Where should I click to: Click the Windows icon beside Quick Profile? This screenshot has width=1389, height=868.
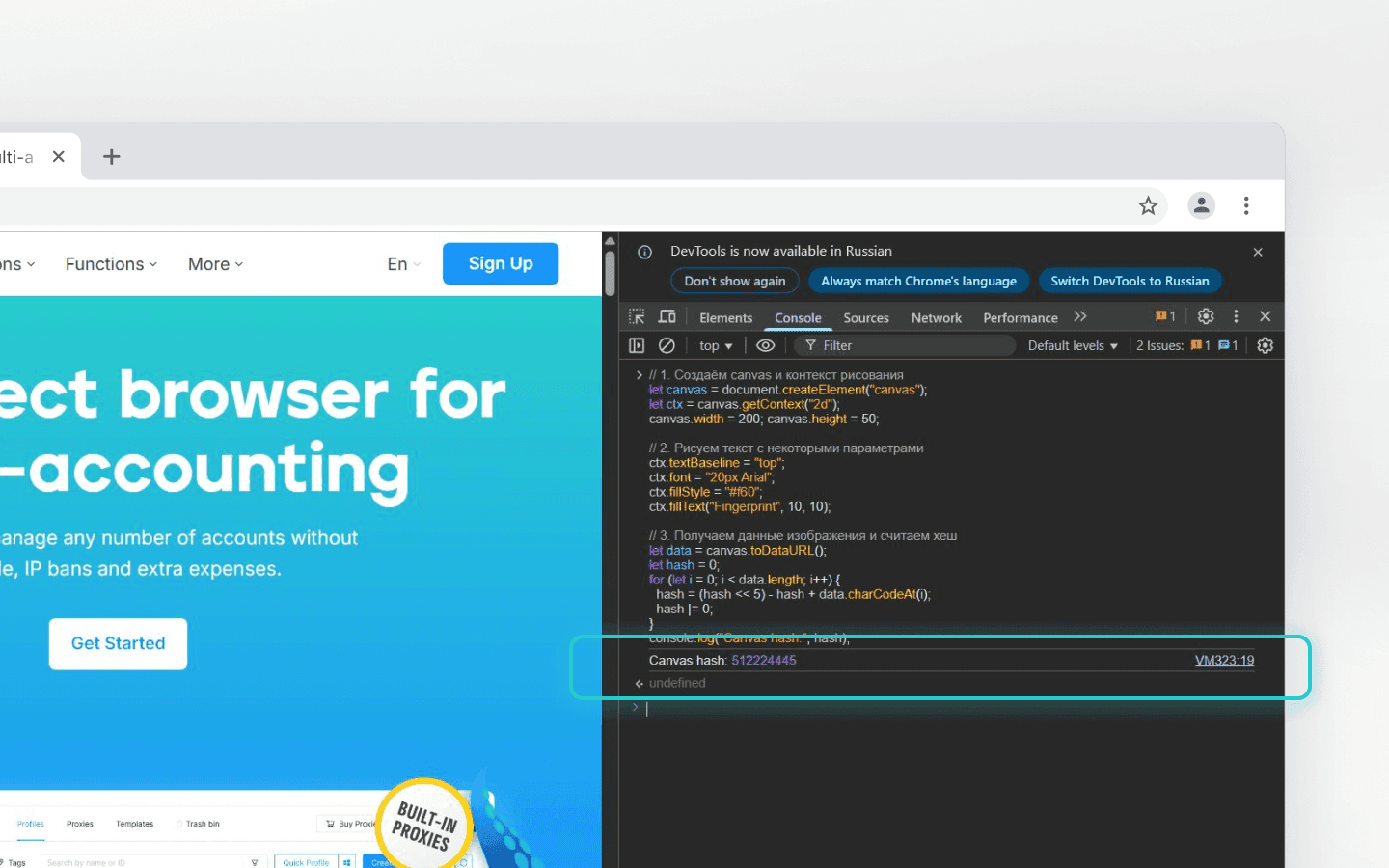347,862
